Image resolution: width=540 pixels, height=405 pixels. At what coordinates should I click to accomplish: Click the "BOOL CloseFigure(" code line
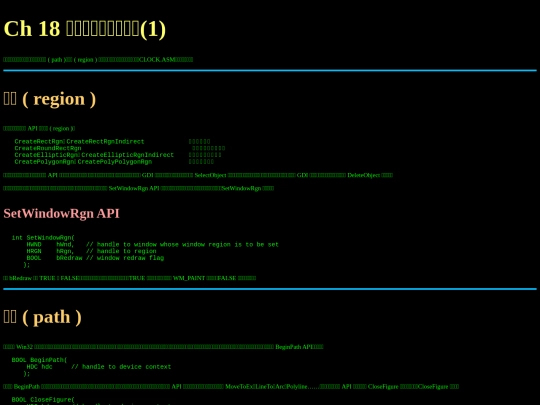(x=43, y=400)
